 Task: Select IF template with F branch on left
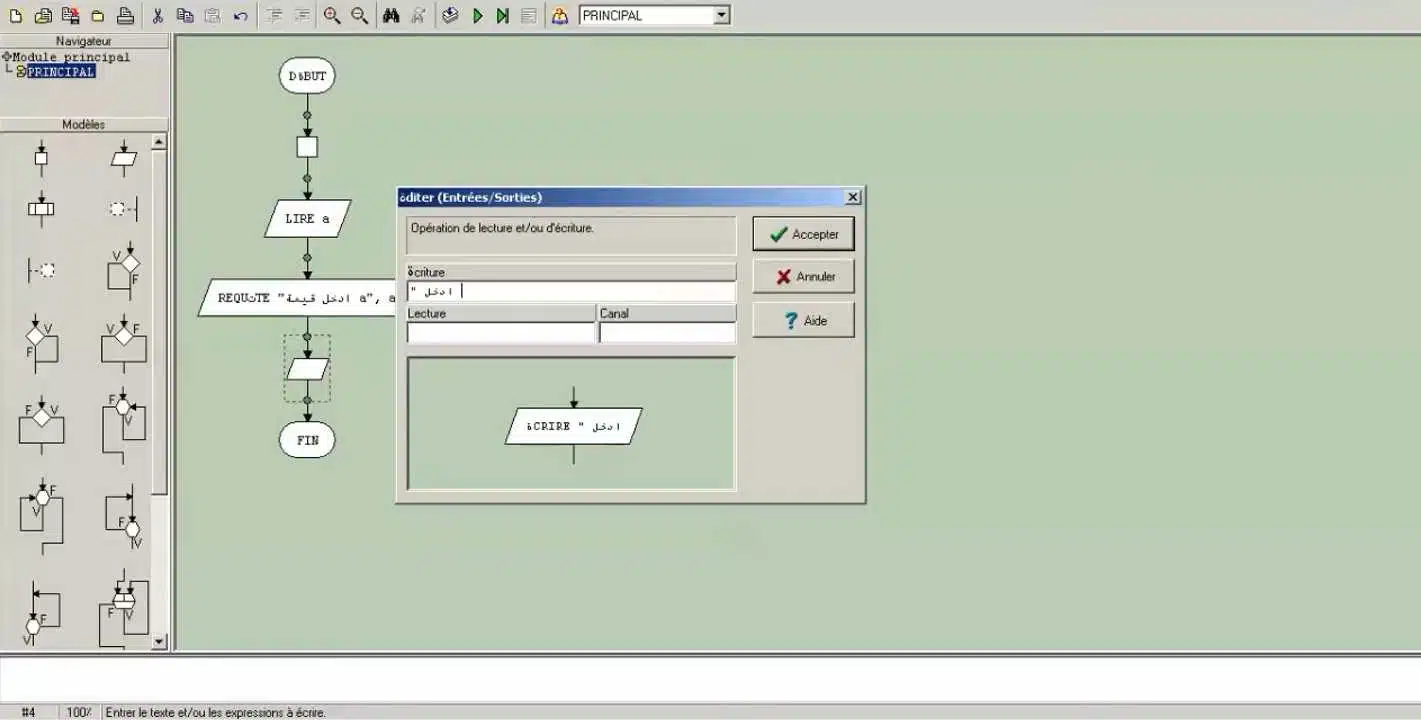click(x=41, y=343)
